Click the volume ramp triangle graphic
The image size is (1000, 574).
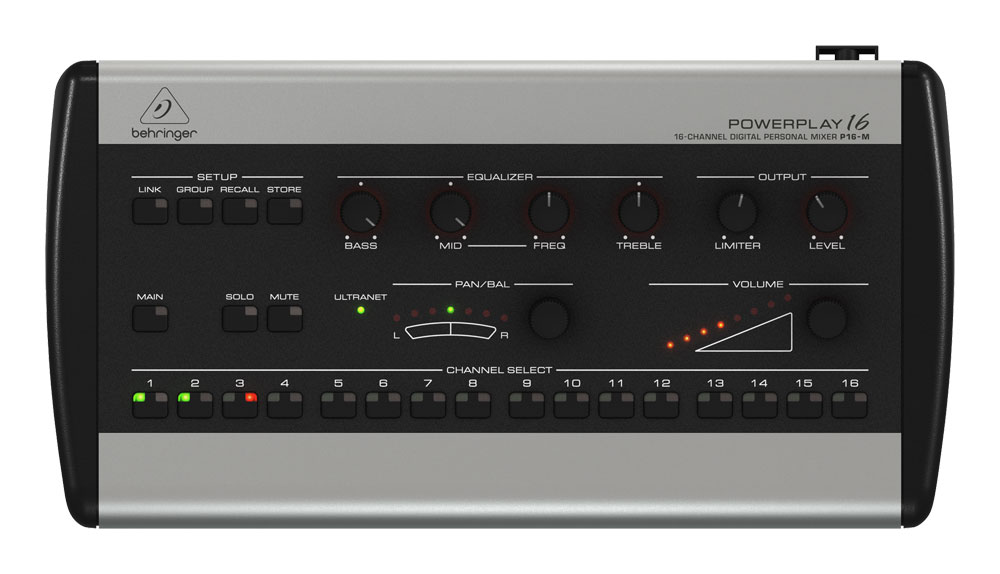click(744, 332)
